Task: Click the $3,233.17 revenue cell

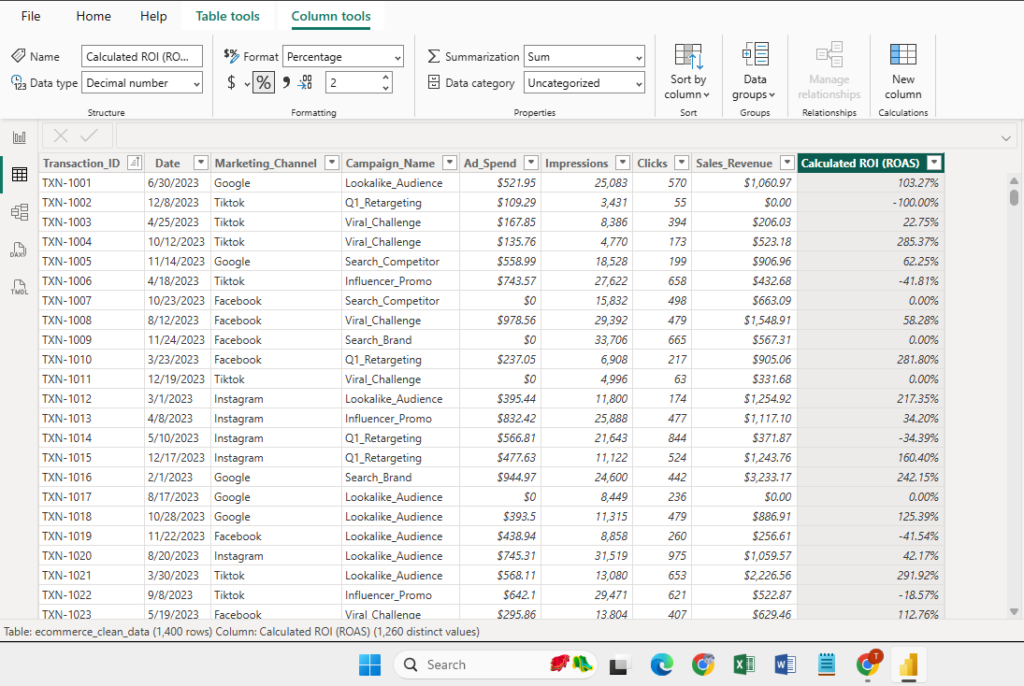Action: click(744, 477)
